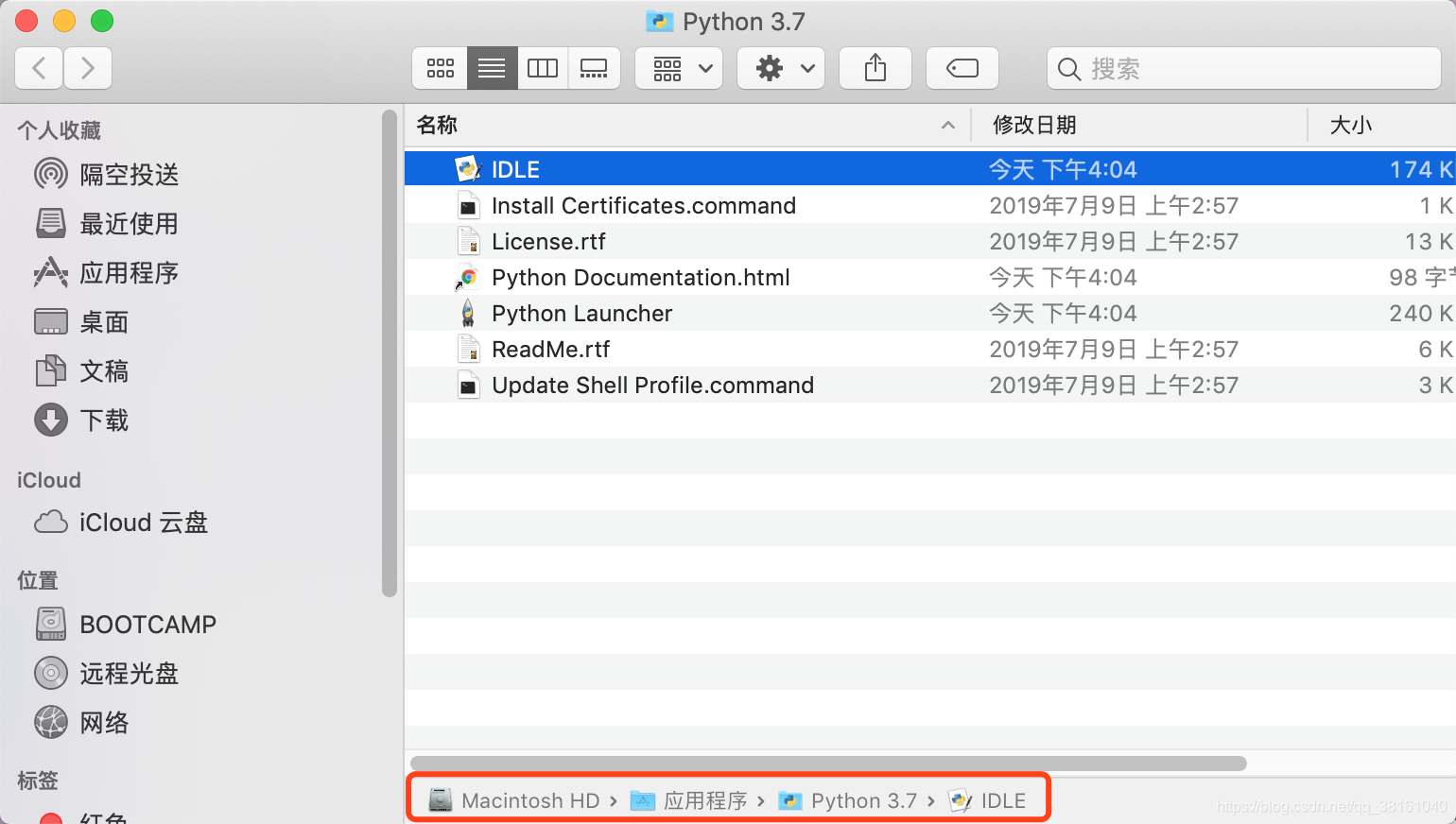Click IDLE in the path bar
This screenshot has height=824, width=1456.
click(1003, 800)
